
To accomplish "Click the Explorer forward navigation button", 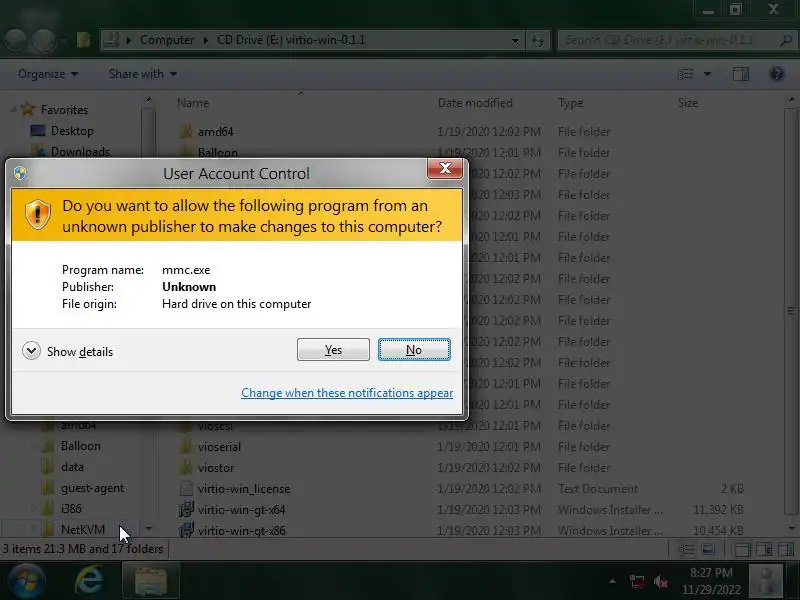I will point(44,40).
